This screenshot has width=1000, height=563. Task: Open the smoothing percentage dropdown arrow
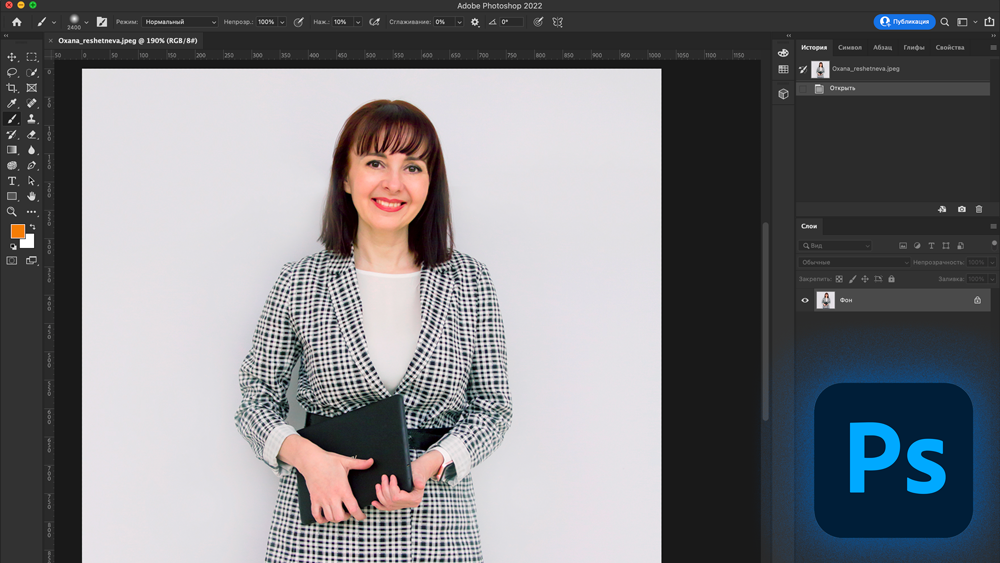pos(459,22)
